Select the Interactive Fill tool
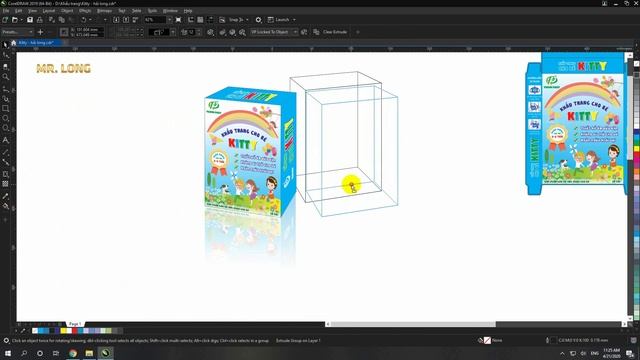 point(5,206)
